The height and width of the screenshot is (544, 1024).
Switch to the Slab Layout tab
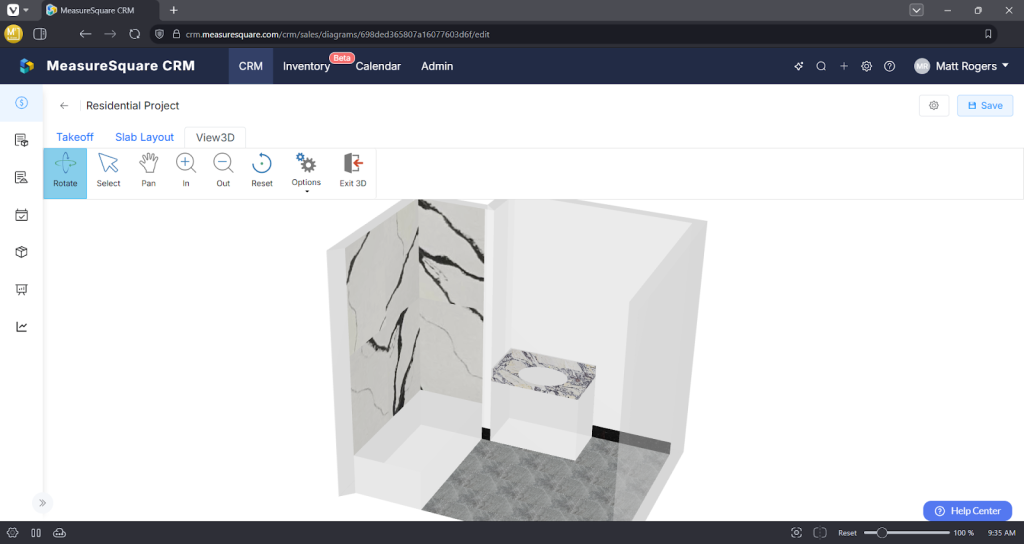(144, 137)
